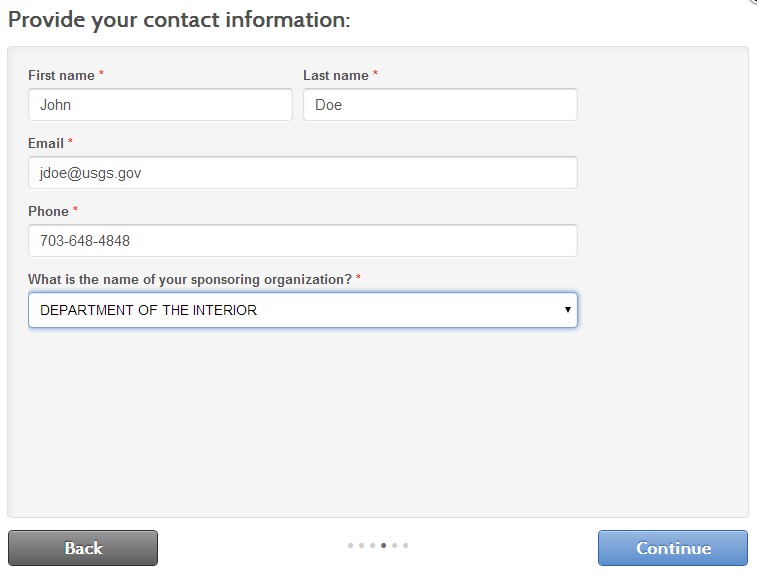This screenshot has width=757, height=575.
Task: Click the First name label
Action: click(x=61, y=75)
